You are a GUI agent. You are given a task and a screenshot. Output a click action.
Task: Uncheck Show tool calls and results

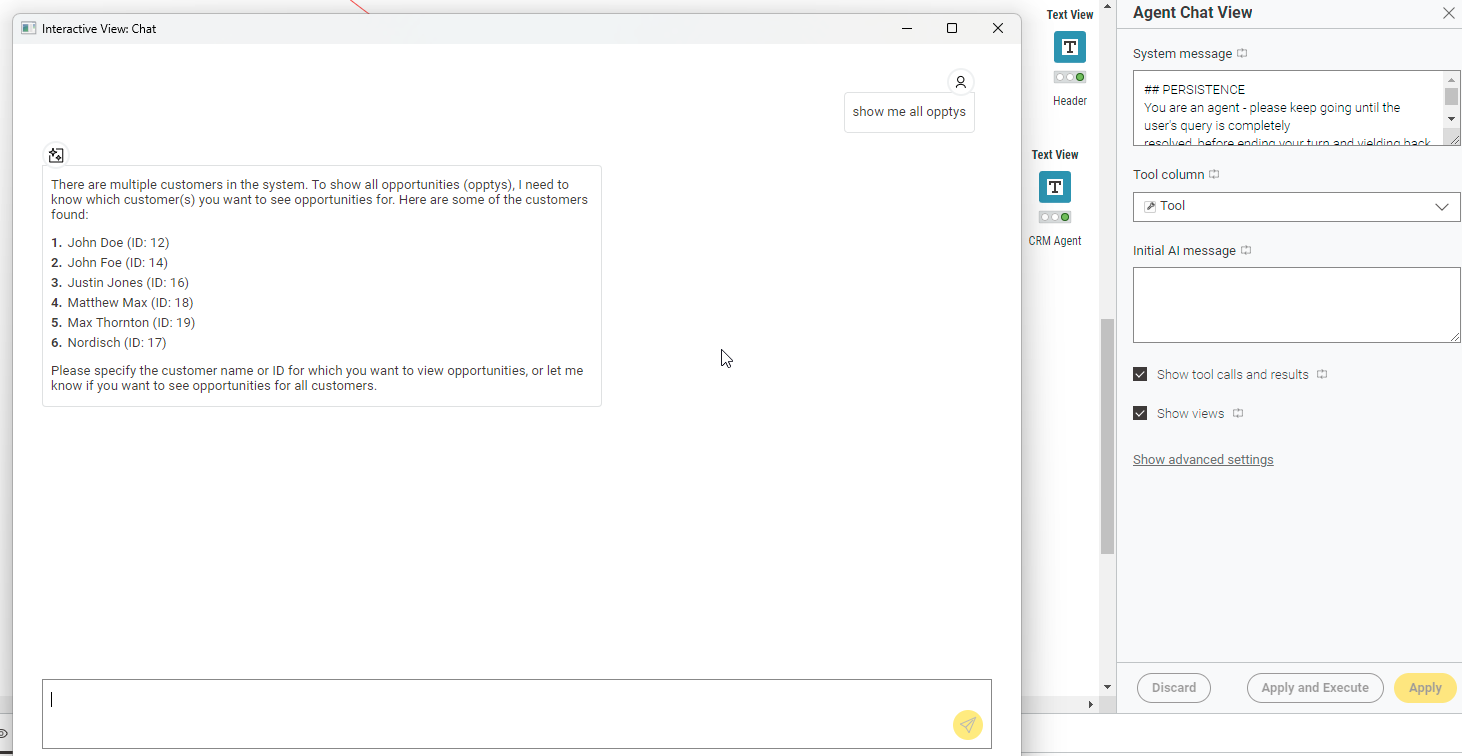(x=1140, y=374)
